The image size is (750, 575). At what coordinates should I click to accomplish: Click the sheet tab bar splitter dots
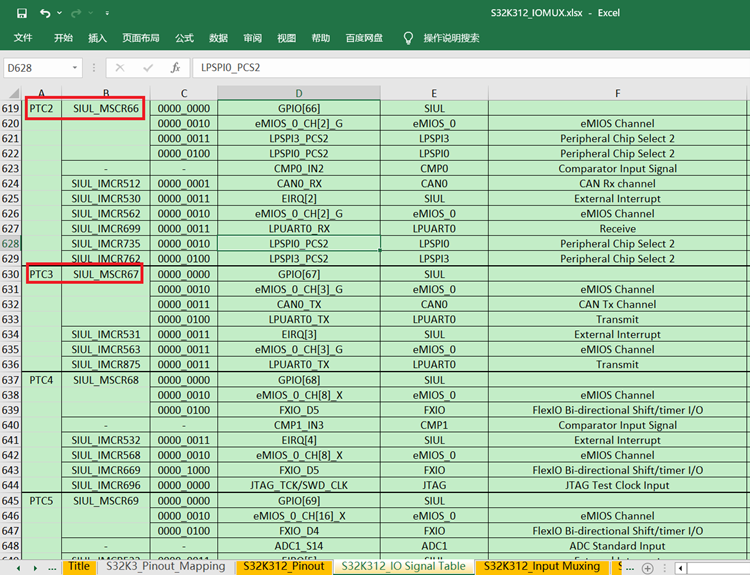click(x=664, y=568)
